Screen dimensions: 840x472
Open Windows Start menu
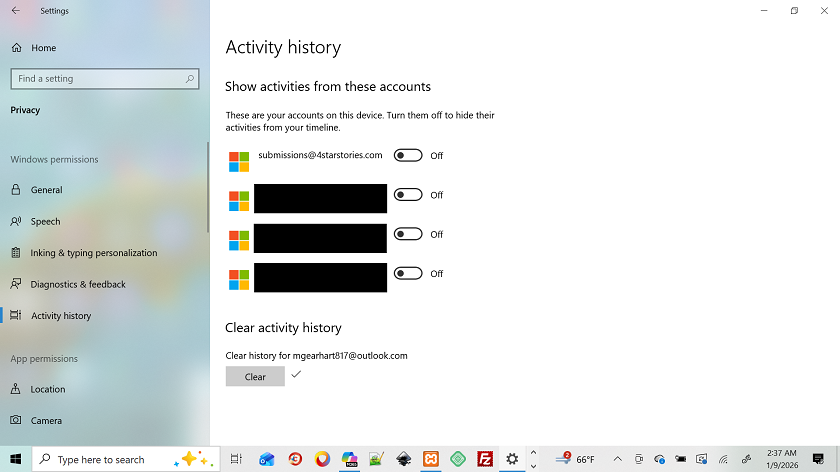click(16, 459)
